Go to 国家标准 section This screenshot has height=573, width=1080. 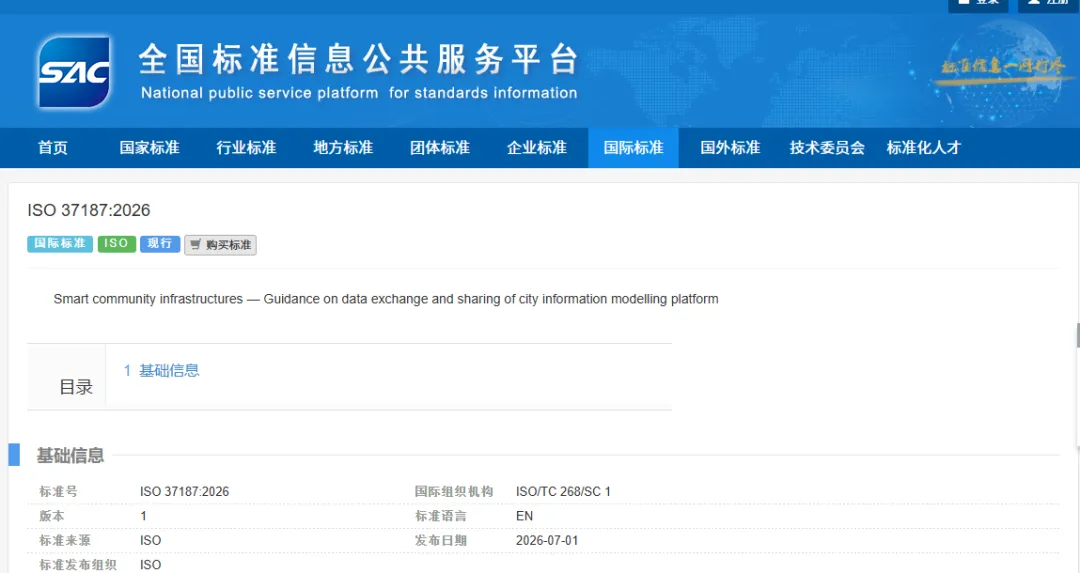149,147
